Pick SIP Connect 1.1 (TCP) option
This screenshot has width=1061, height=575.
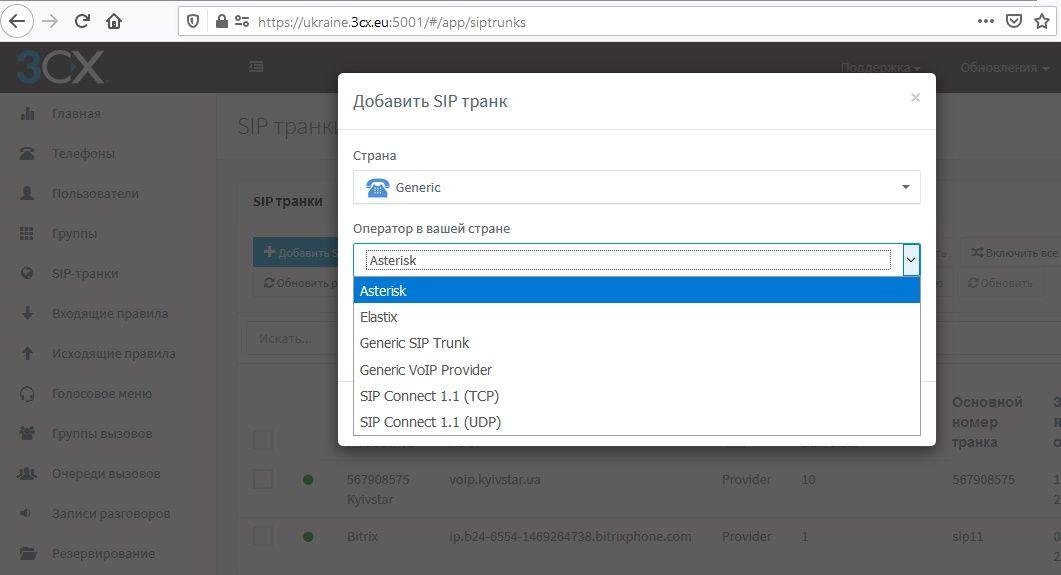636,396
